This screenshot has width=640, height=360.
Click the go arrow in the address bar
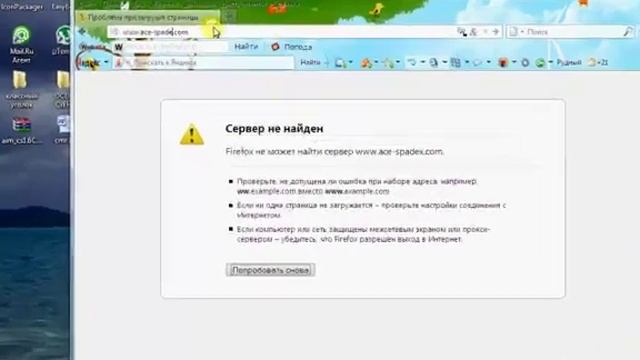pos(496,32)
